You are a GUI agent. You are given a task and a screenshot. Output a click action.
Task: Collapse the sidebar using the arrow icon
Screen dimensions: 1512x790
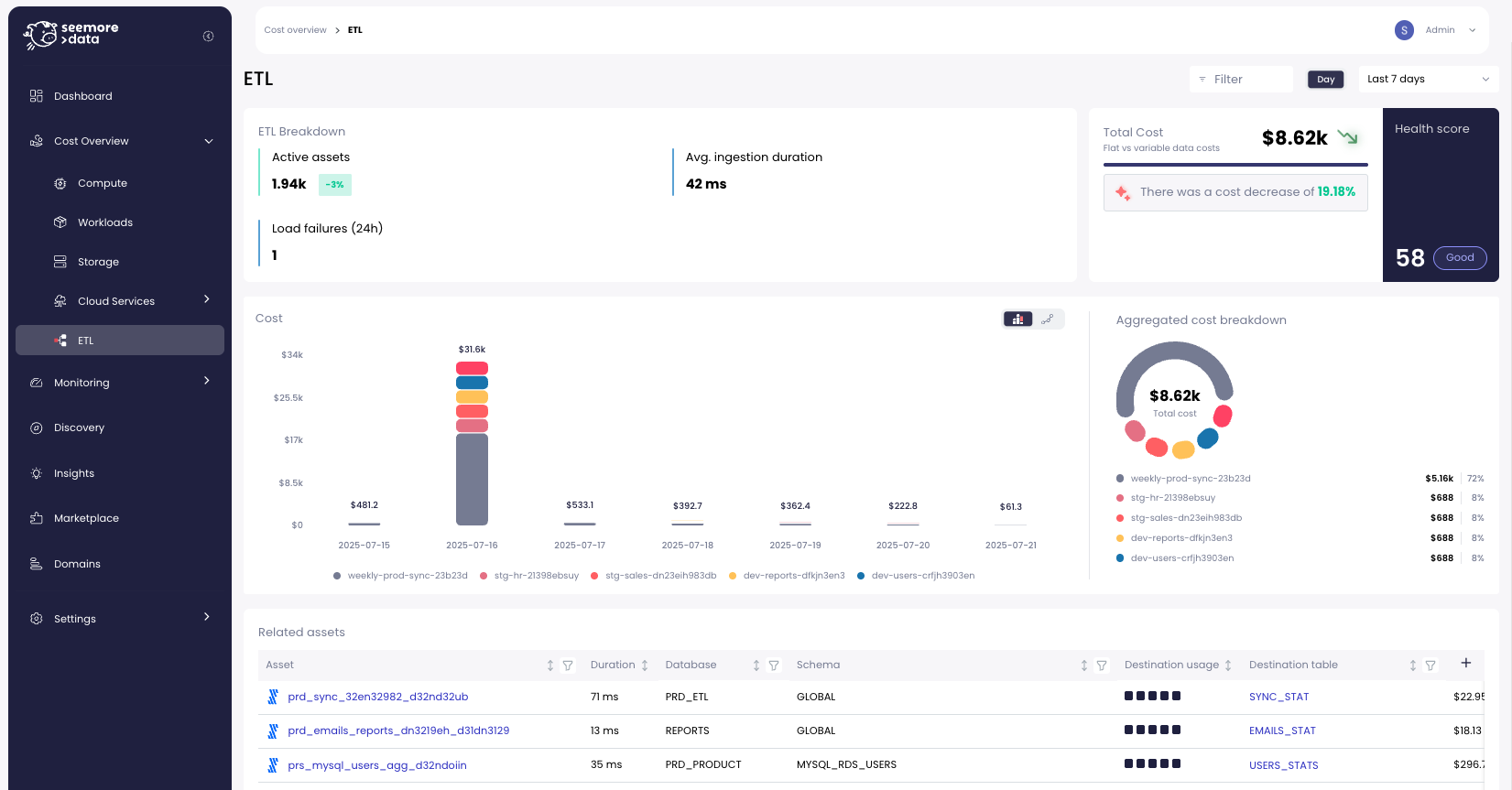pos(208,37)
